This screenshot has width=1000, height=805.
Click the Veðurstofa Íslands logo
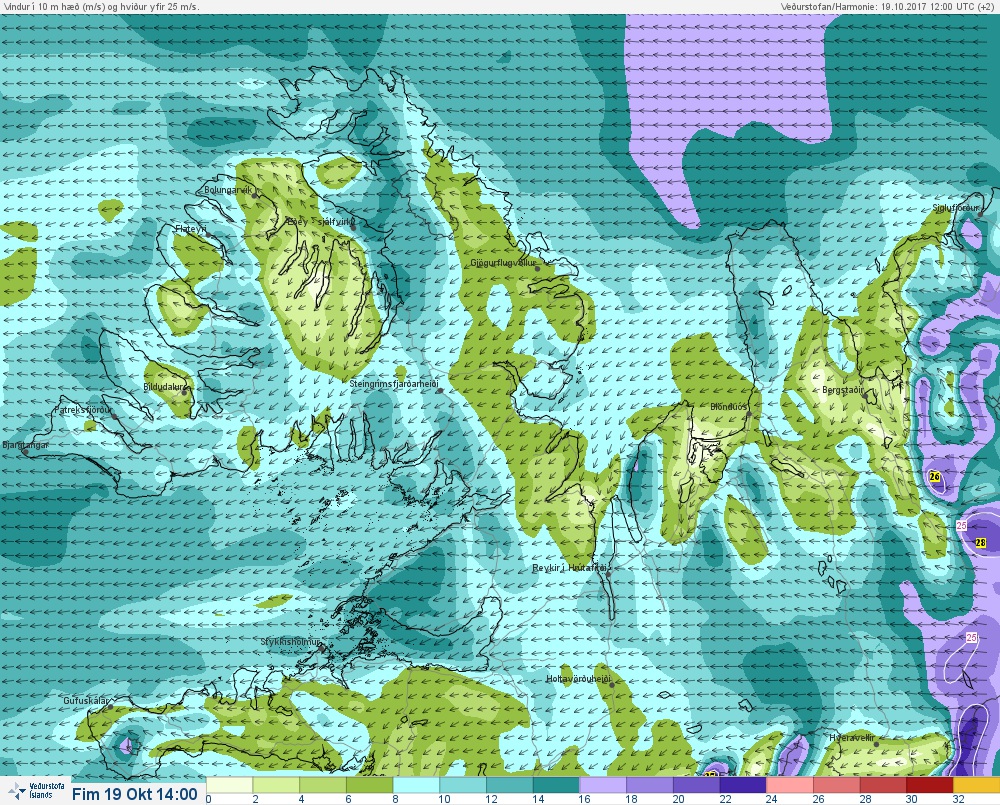click(x=36, y=790)
